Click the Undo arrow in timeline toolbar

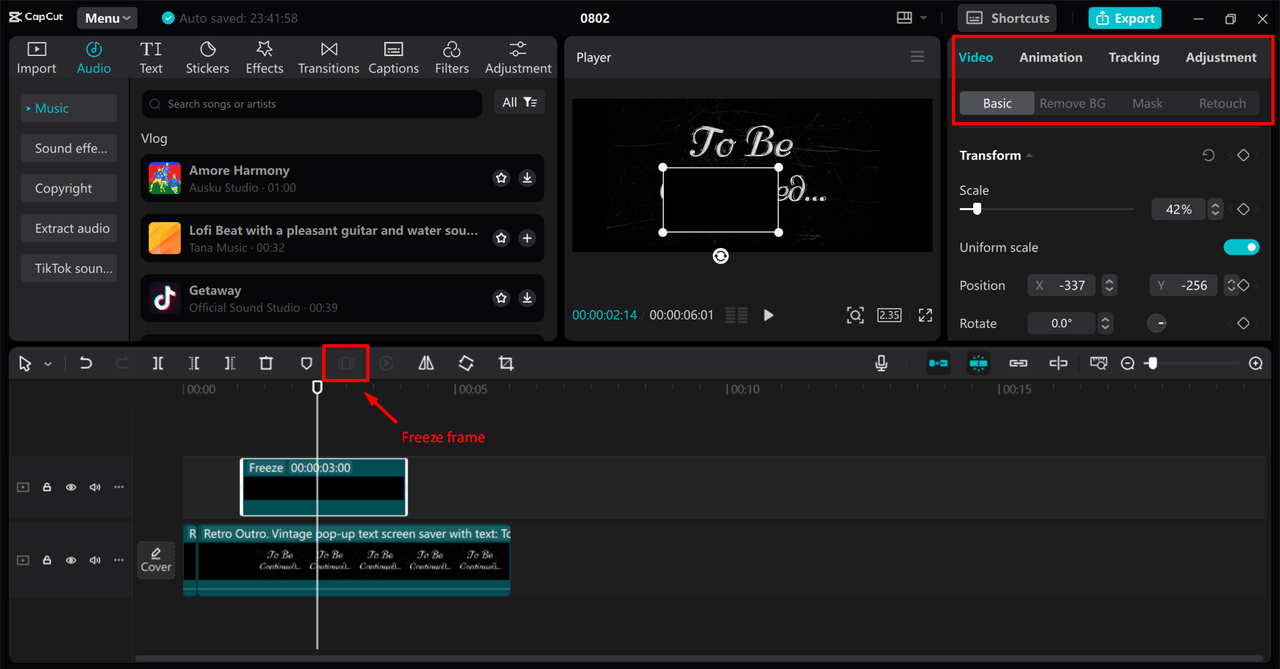point(86,363)
